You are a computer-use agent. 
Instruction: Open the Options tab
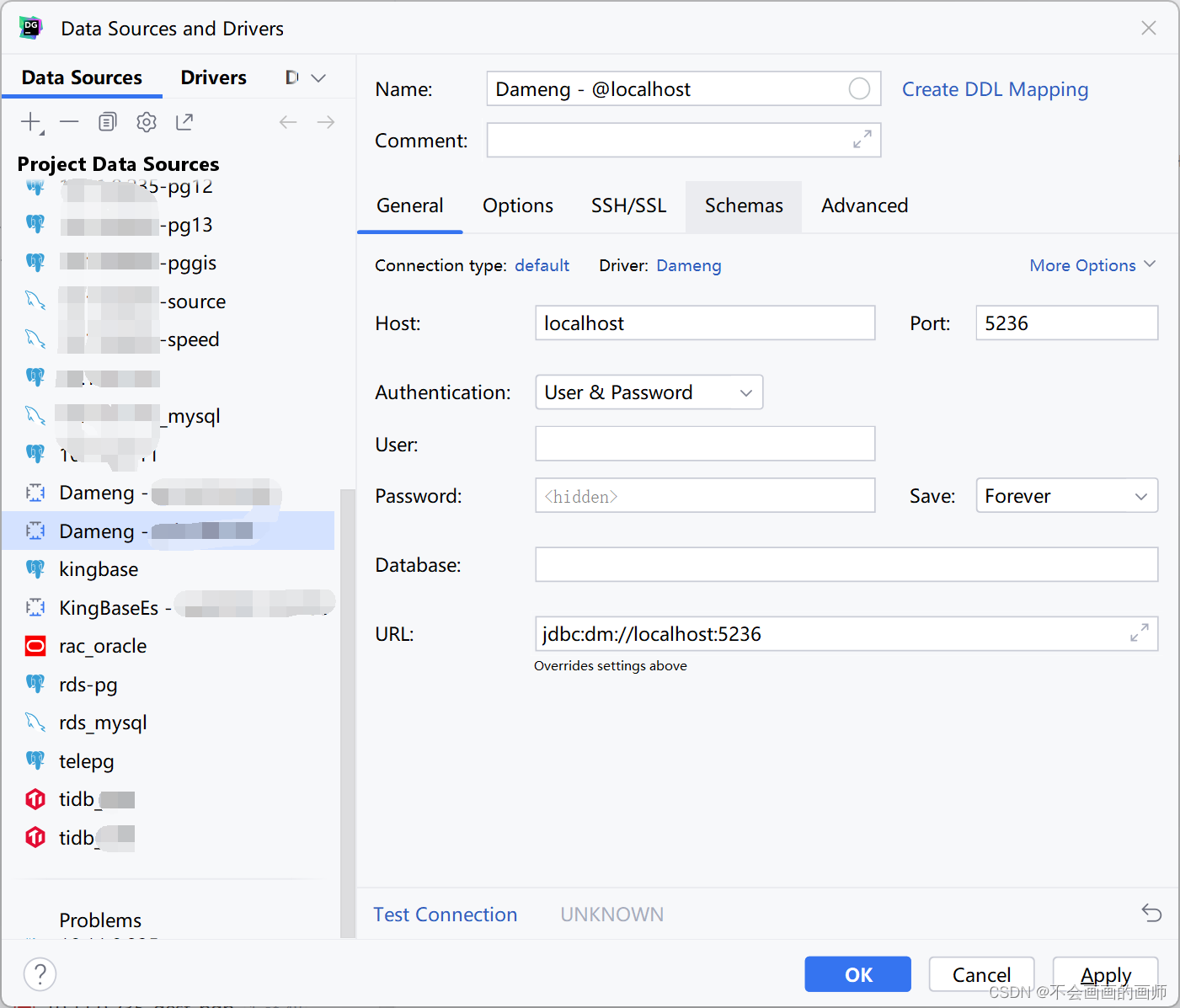coord(518,205)
